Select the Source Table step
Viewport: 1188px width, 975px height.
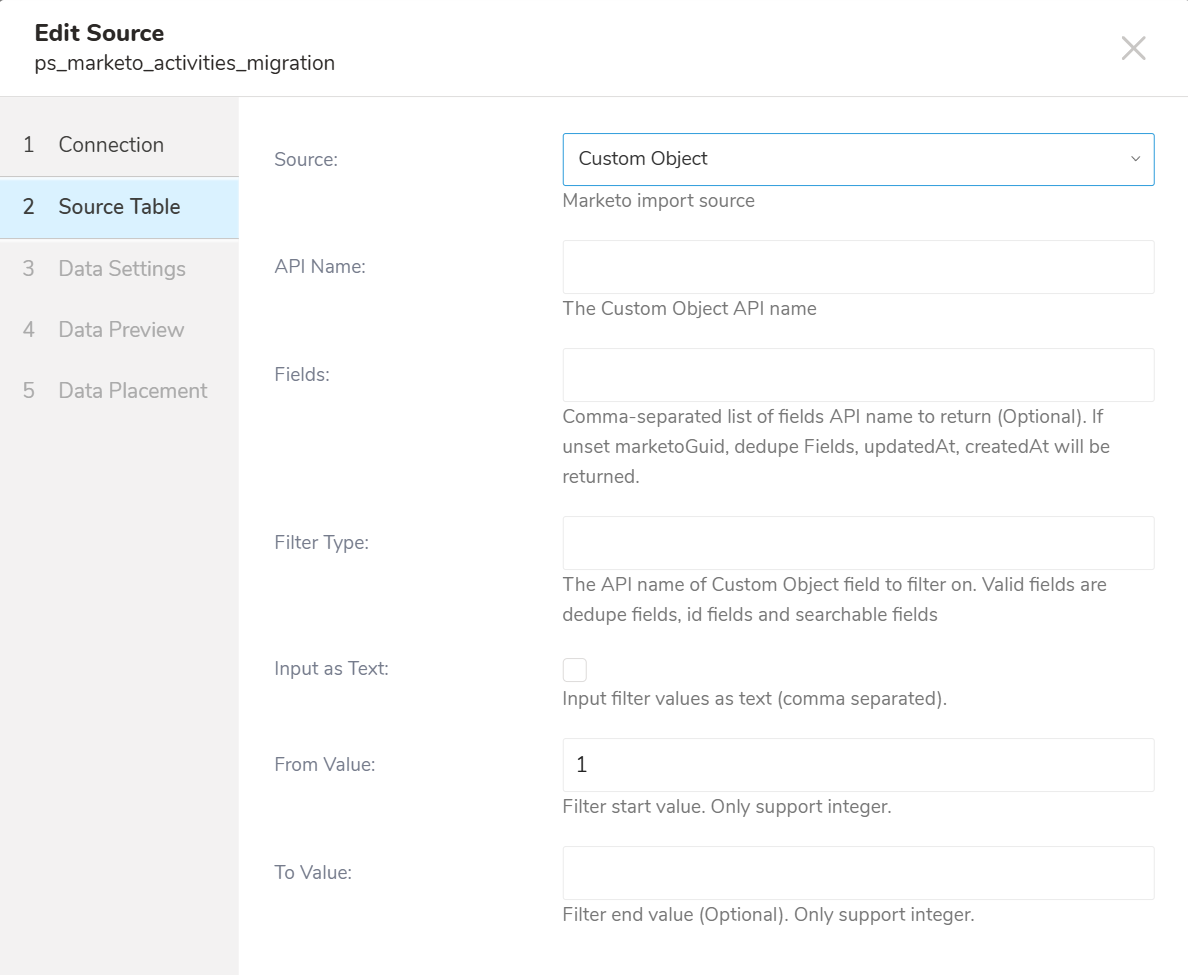(119, 207)
